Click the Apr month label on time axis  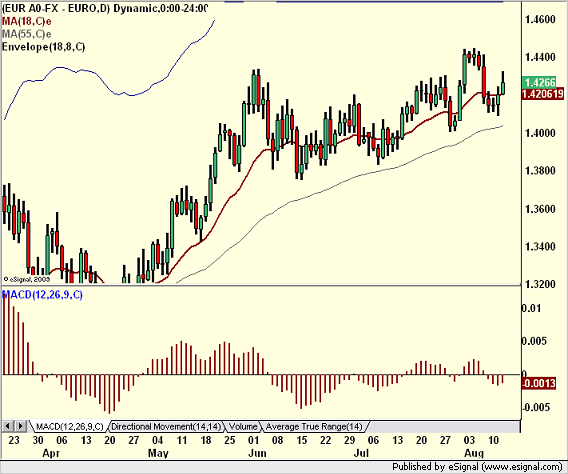click(51, 453)
